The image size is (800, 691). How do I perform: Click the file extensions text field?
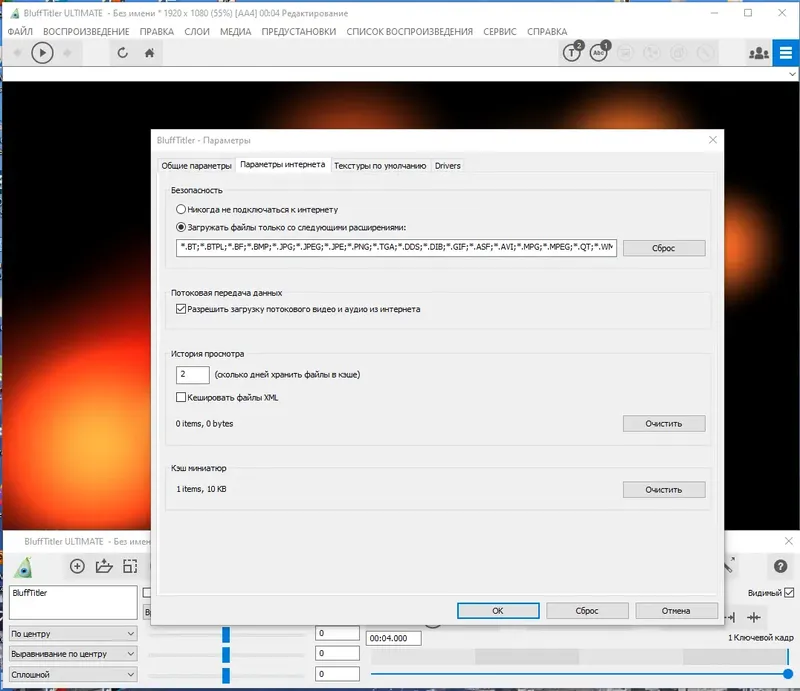click(396, 248)
